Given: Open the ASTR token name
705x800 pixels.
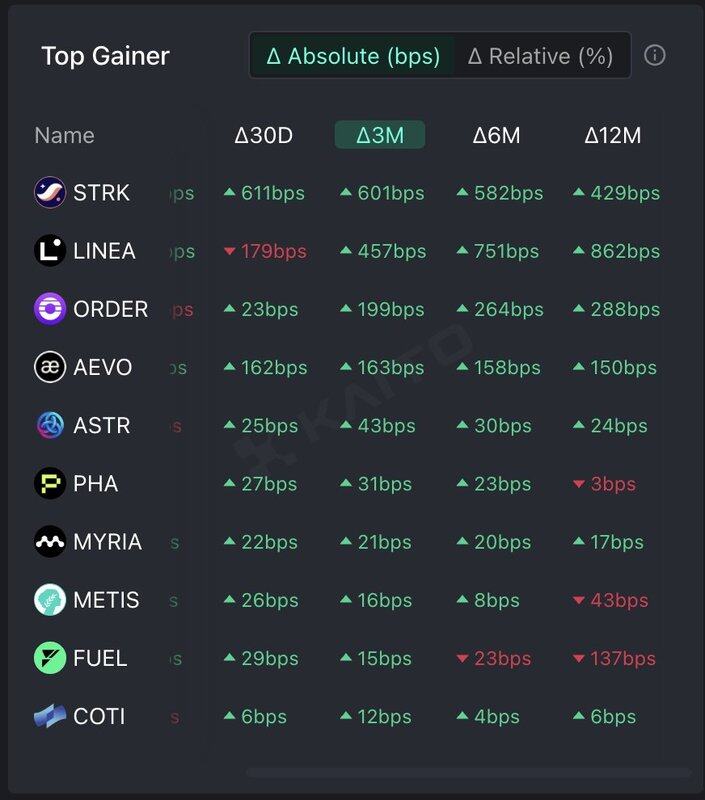Looking at the screenshot, I should click(x=102, y=426).
